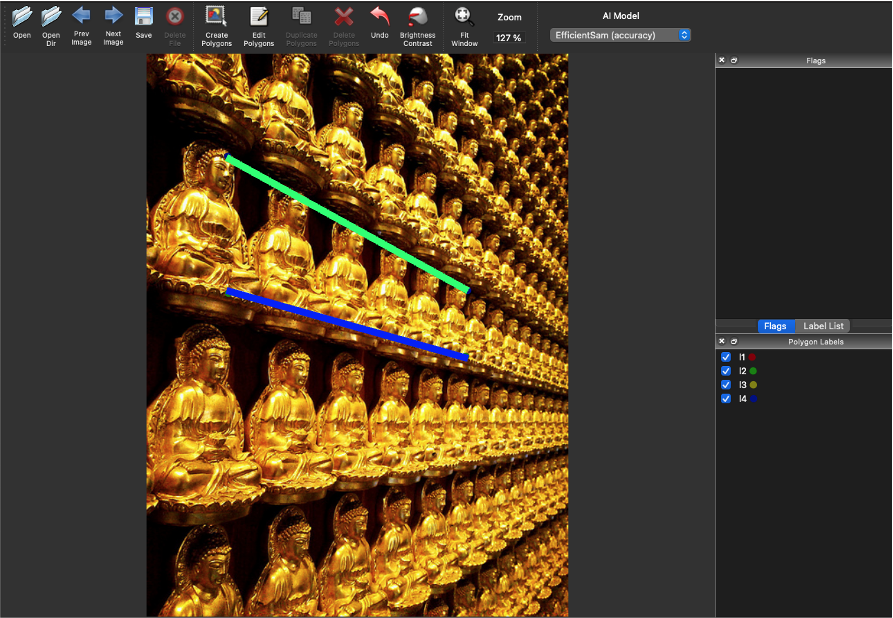Open Brightness Contrast adjustment
The width and height of the screenshot is (893, 618).
pos(418,17)
